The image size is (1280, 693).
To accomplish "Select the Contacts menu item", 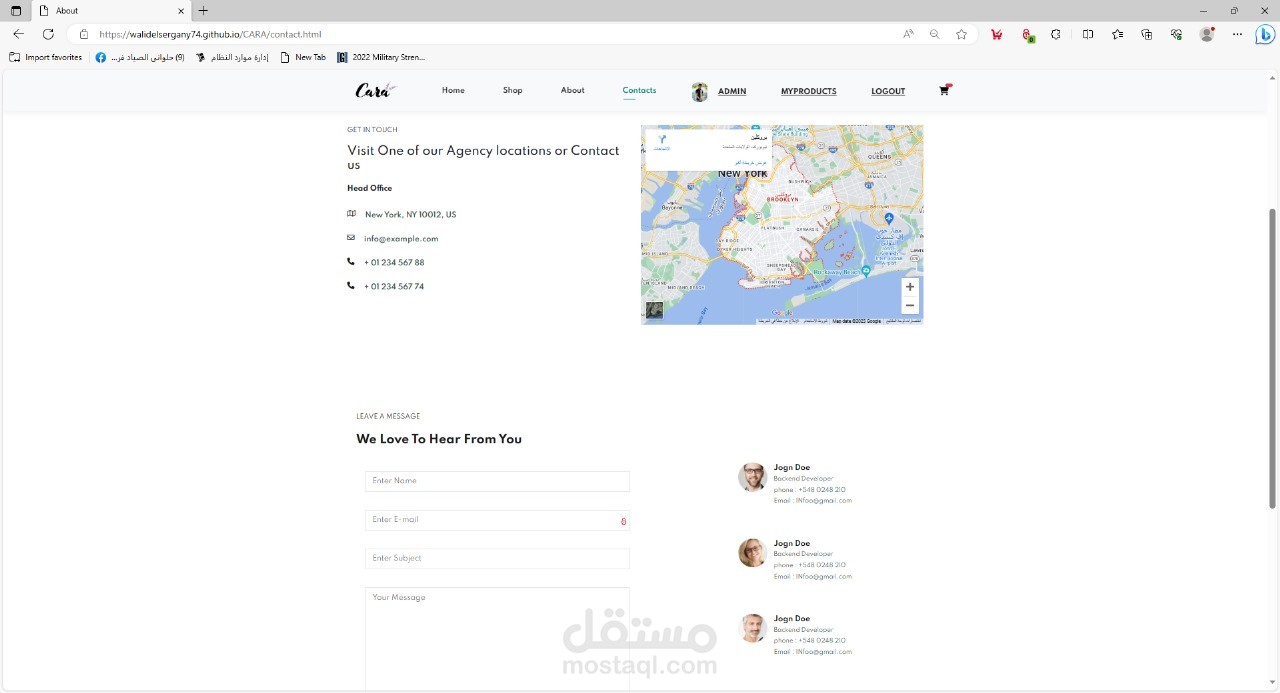I will 639,90.
